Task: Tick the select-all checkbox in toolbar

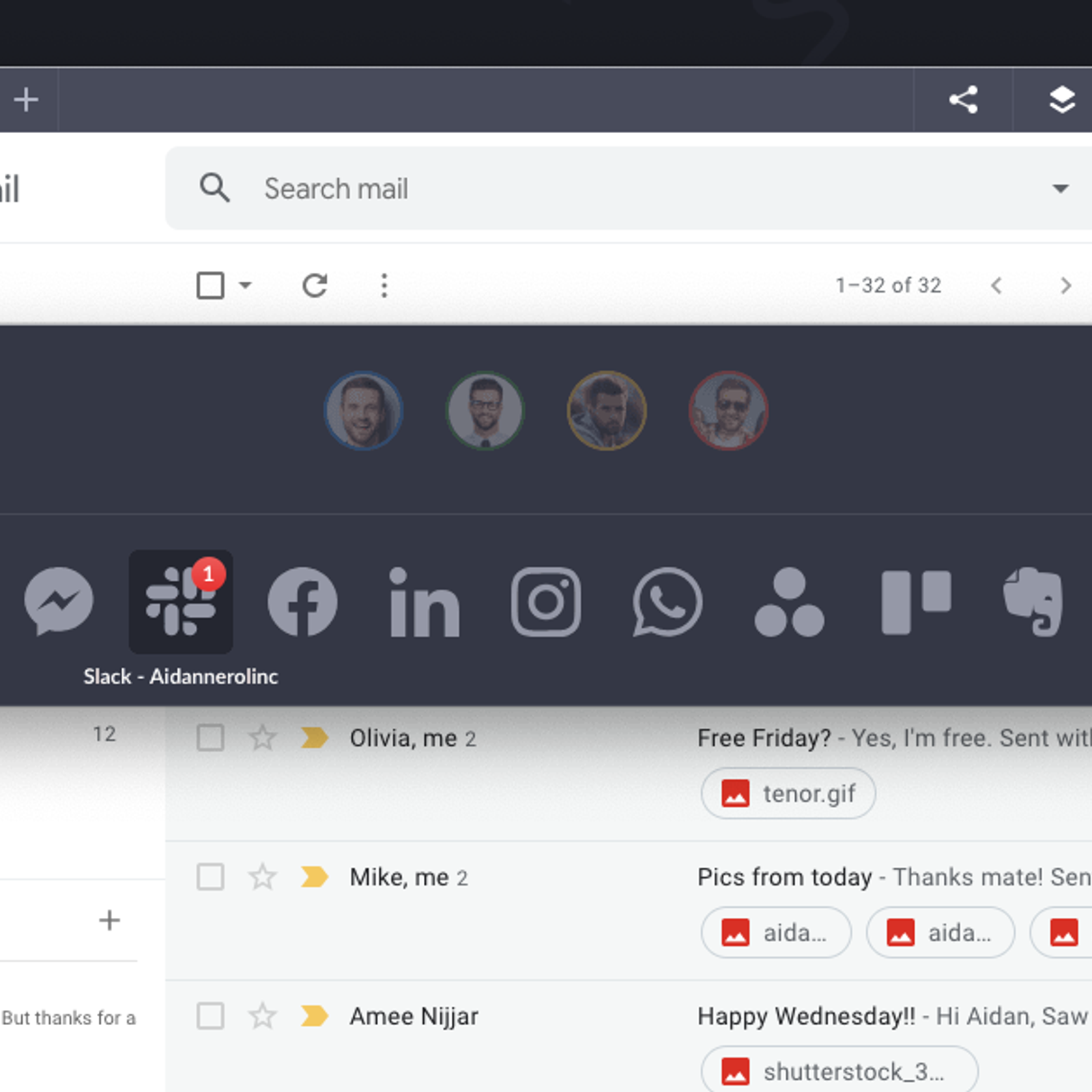Action: point(210,285)
